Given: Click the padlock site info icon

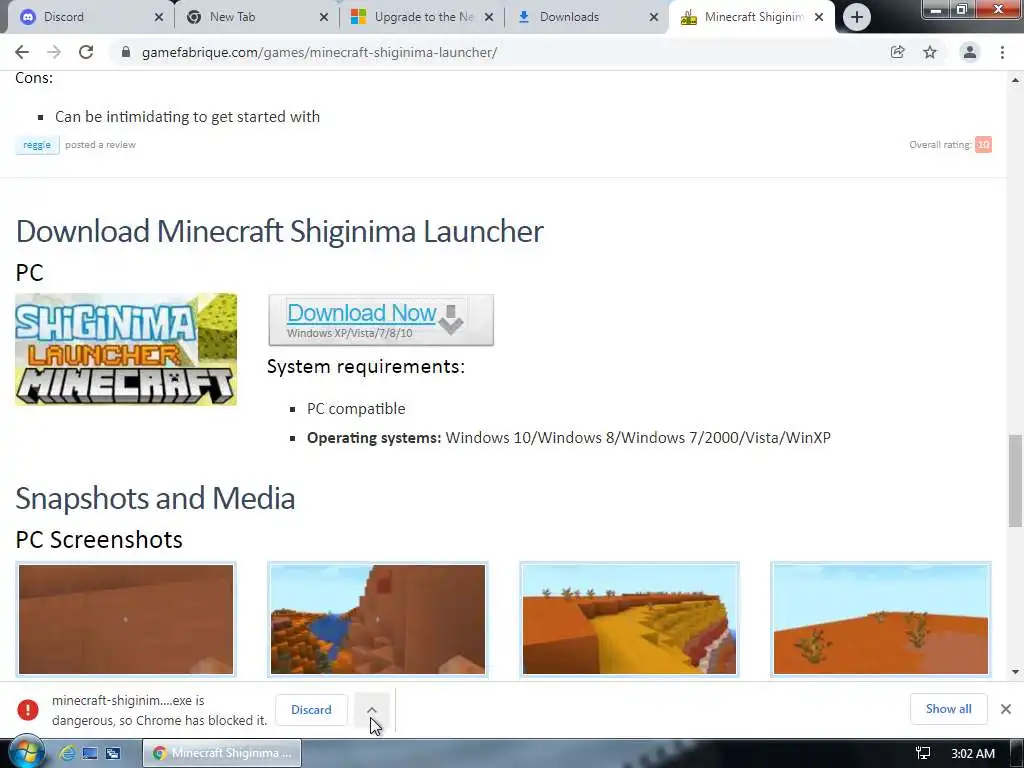Looking at the screenshot, I should (126, 52).
